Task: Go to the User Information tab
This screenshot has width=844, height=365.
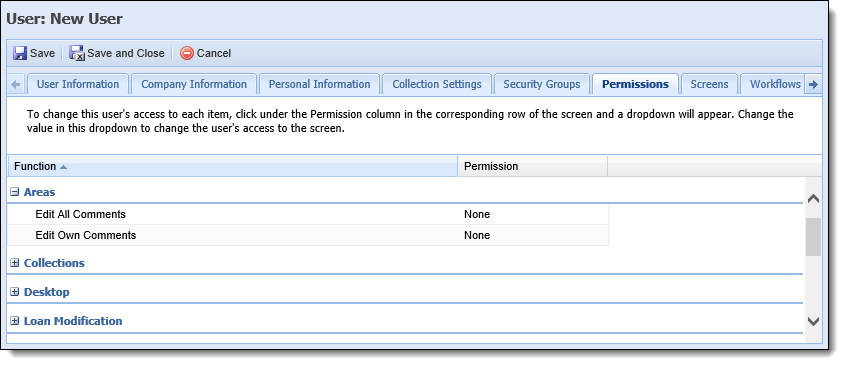Action: pyautogui.click(x=78, y=85)
